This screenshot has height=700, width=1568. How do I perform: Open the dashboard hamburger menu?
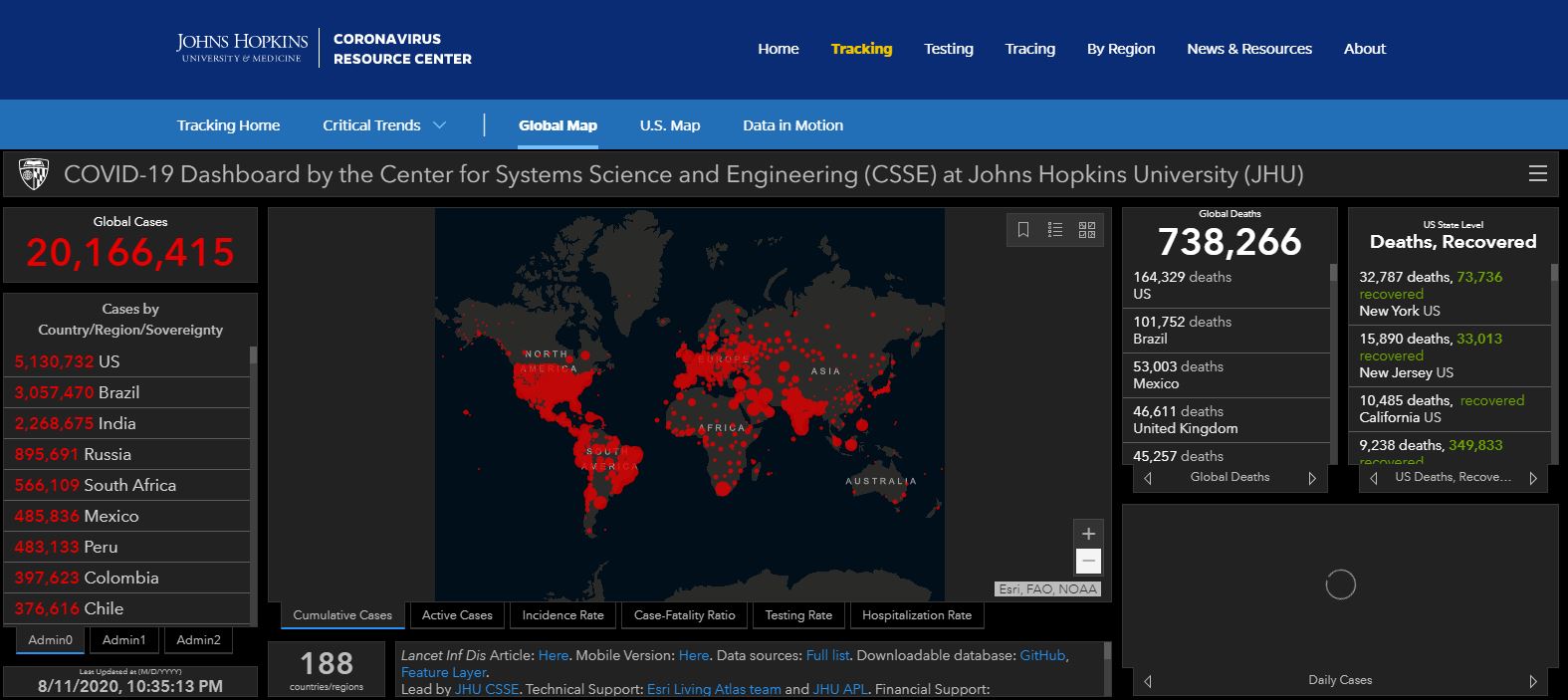pyautogui.click(x=1538, y=174)
